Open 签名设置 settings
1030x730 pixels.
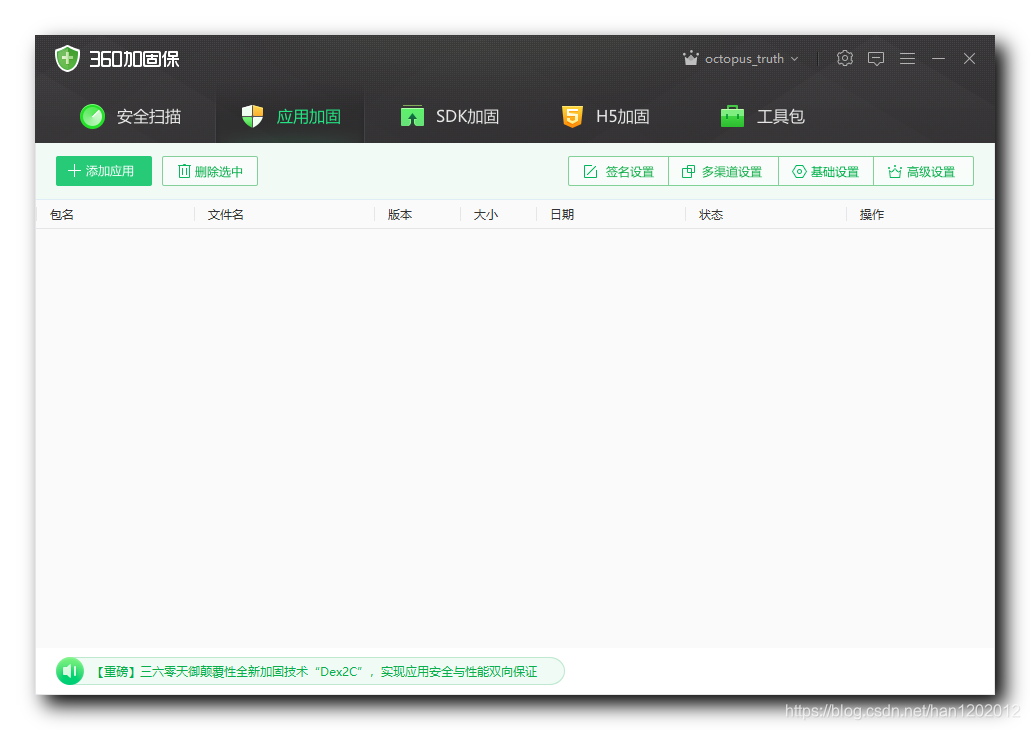click(x=618, y=171)
